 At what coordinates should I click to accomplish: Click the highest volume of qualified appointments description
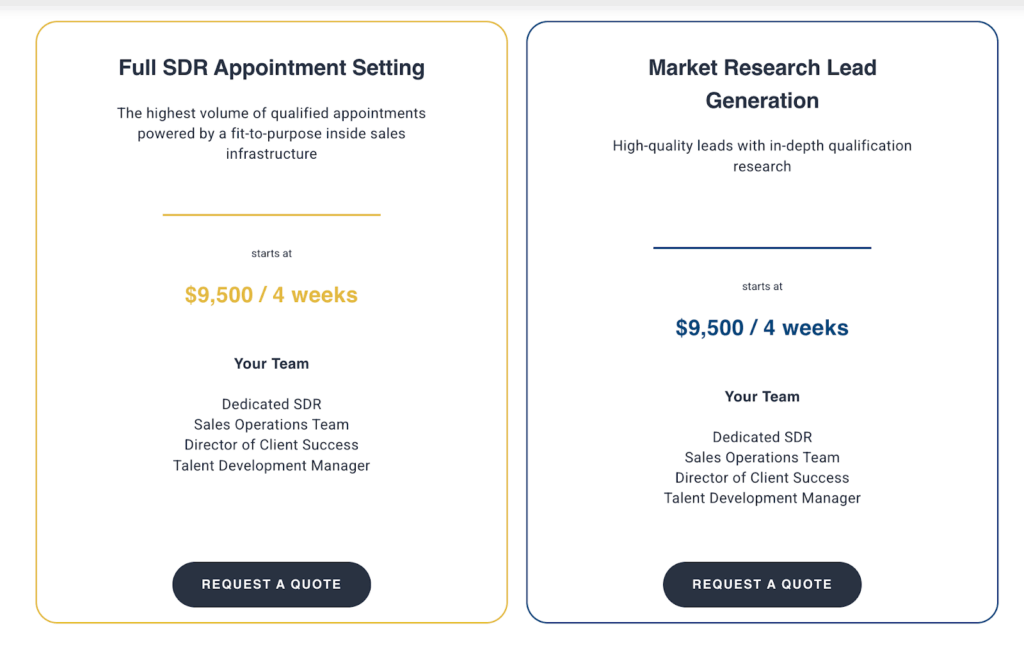pyautogui.click(x=271, y=133)
